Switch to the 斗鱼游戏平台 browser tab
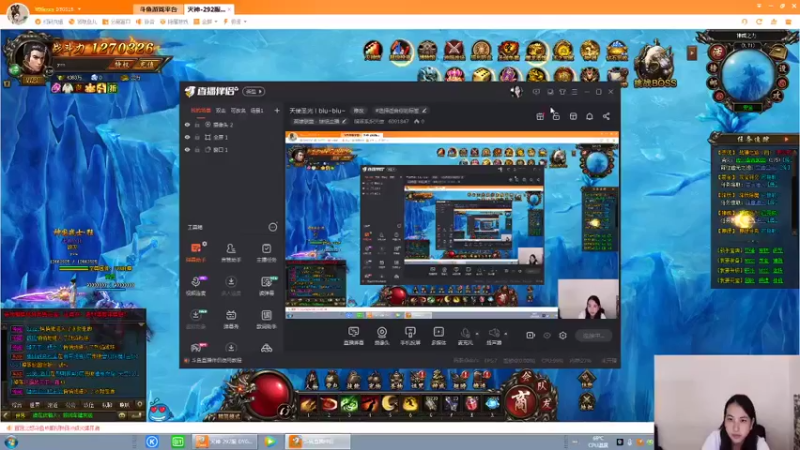Screen dimensions: 800x450 pos(158,9)
